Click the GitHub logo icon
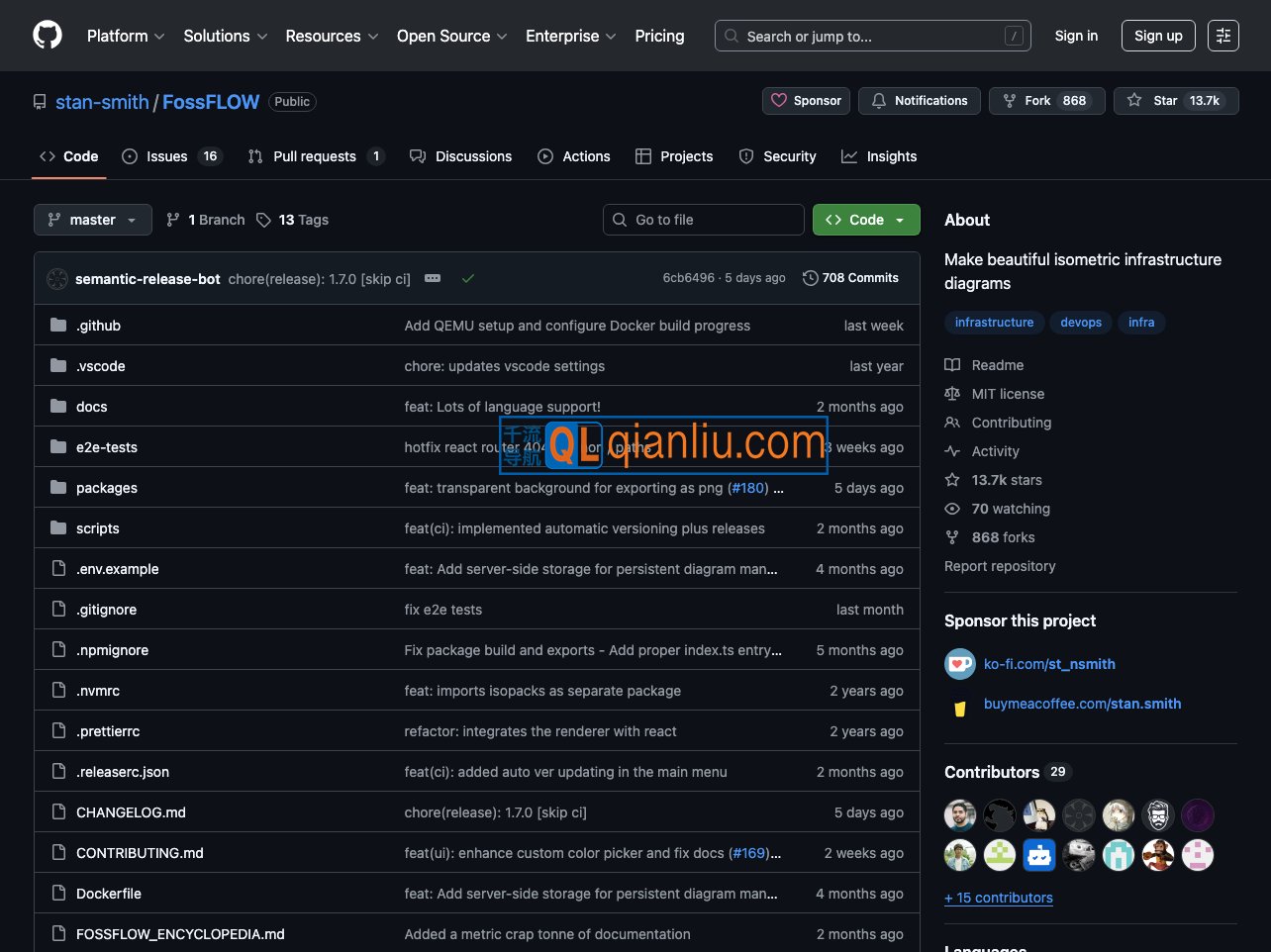 pyautogui.click(x=47, y=36)
